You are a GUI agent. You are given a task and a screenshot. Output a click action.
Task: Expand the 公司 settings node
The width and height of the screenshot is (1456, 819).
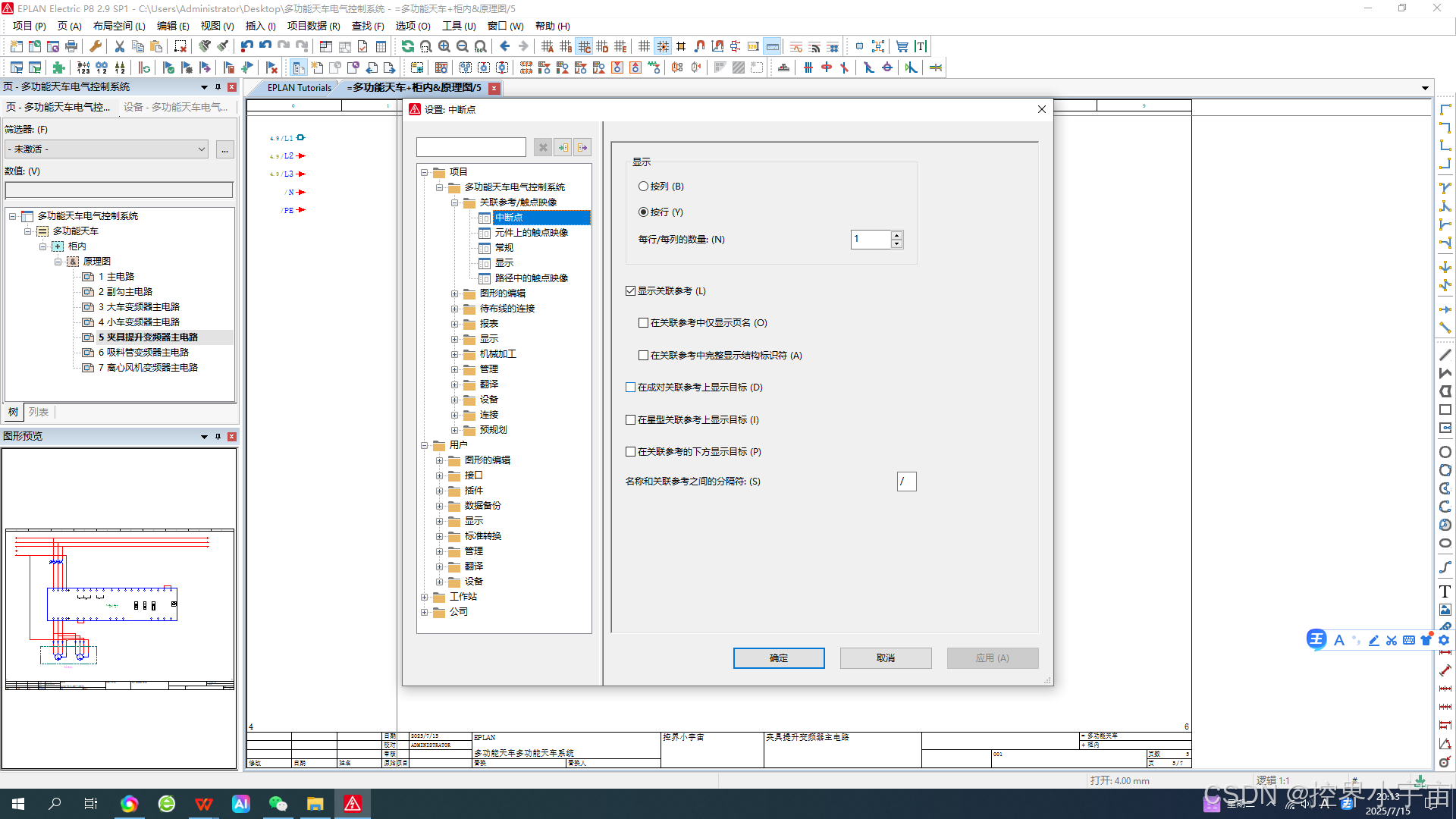click(424, 612)
